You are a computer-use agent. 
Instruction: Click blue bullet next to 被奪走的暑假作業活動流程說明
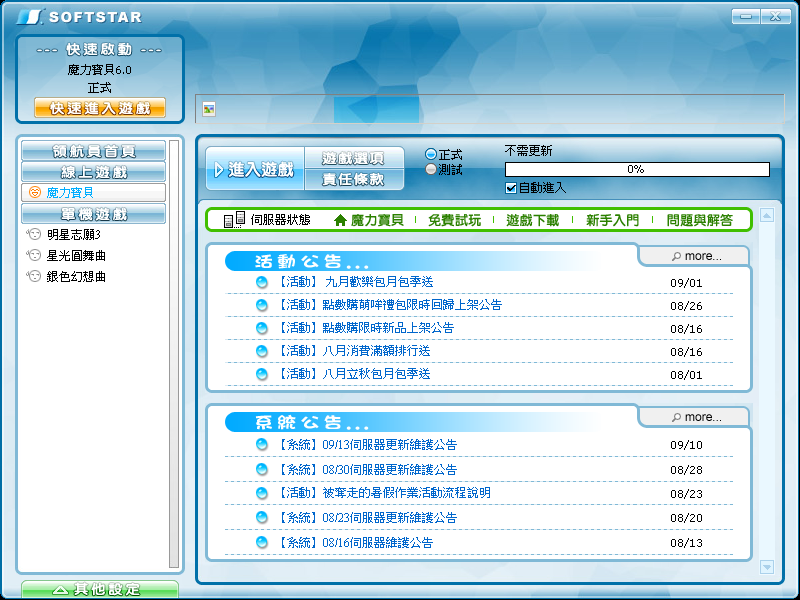click(x=262, y=493)
